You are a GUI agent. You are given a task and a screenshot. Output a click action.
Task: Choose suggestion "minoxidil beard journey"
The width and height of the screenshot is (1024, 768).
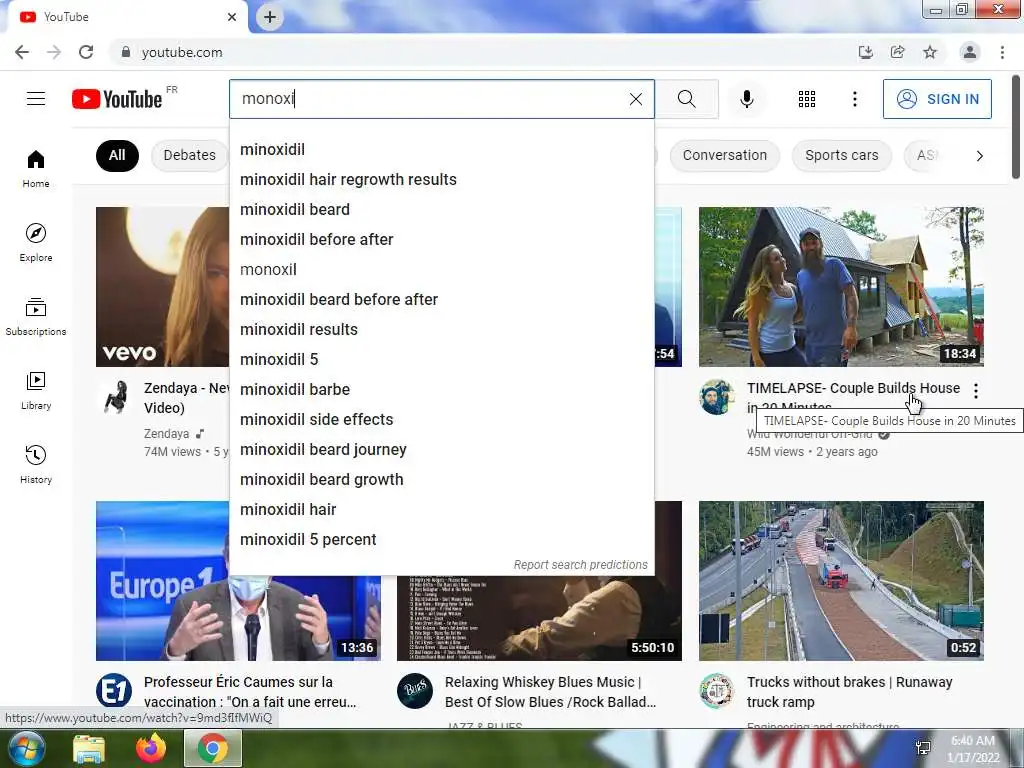pos(441,450)
